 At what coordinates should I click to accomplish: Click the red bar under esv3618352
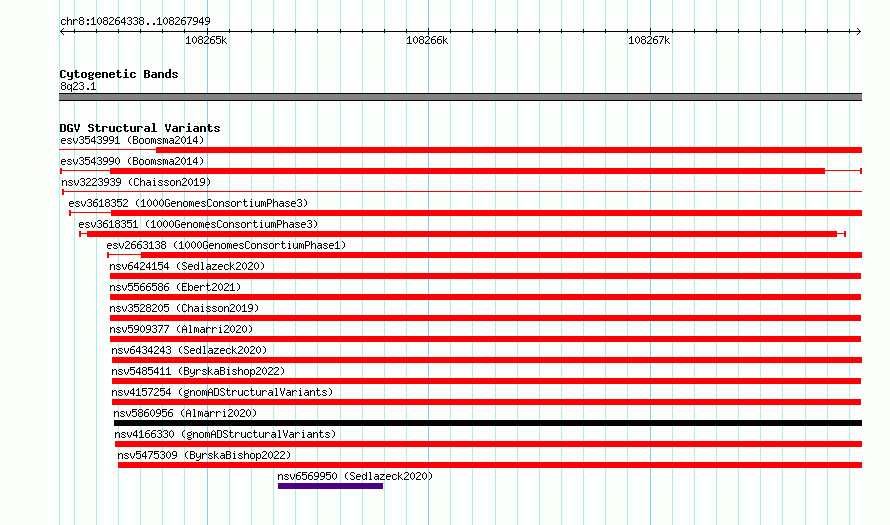486,213
